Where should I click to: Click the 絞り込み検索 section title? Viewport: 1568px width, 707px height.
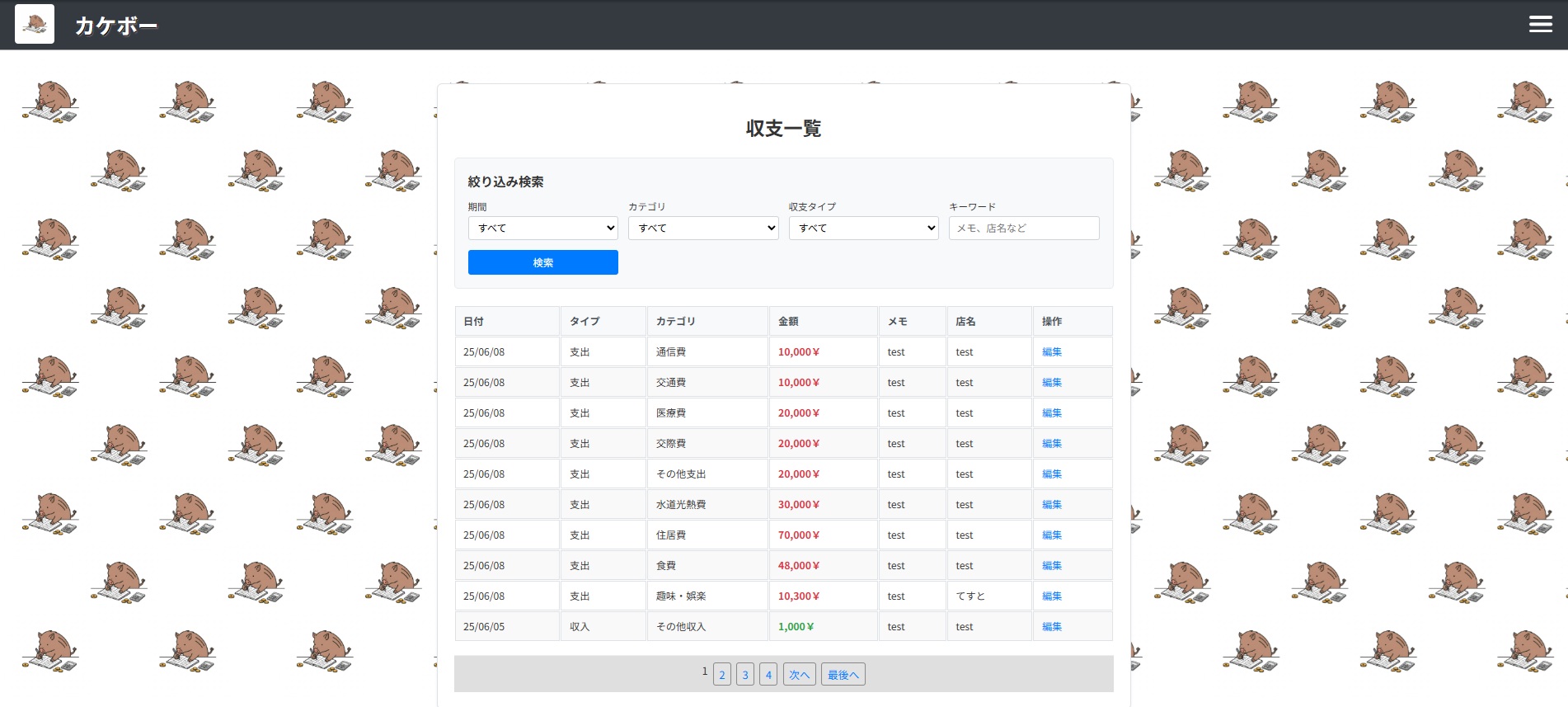pyautogui.click(x=505, y=182)
